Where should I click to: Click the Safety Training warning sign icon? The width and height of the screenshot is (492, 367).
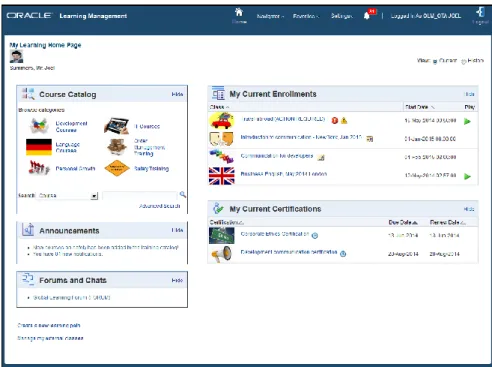(x=117, y=168)
